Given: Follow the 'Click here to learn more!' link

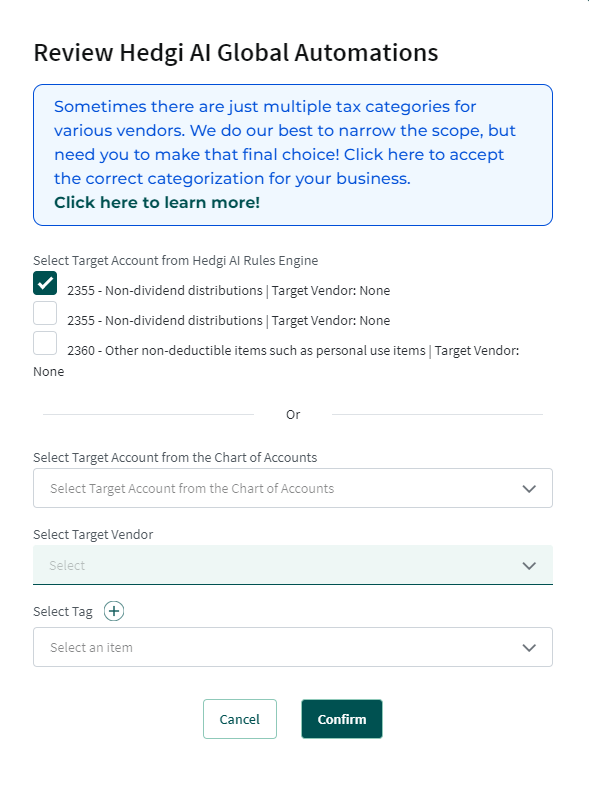Looking at the screenshot, I should click(x=157, y=203).
